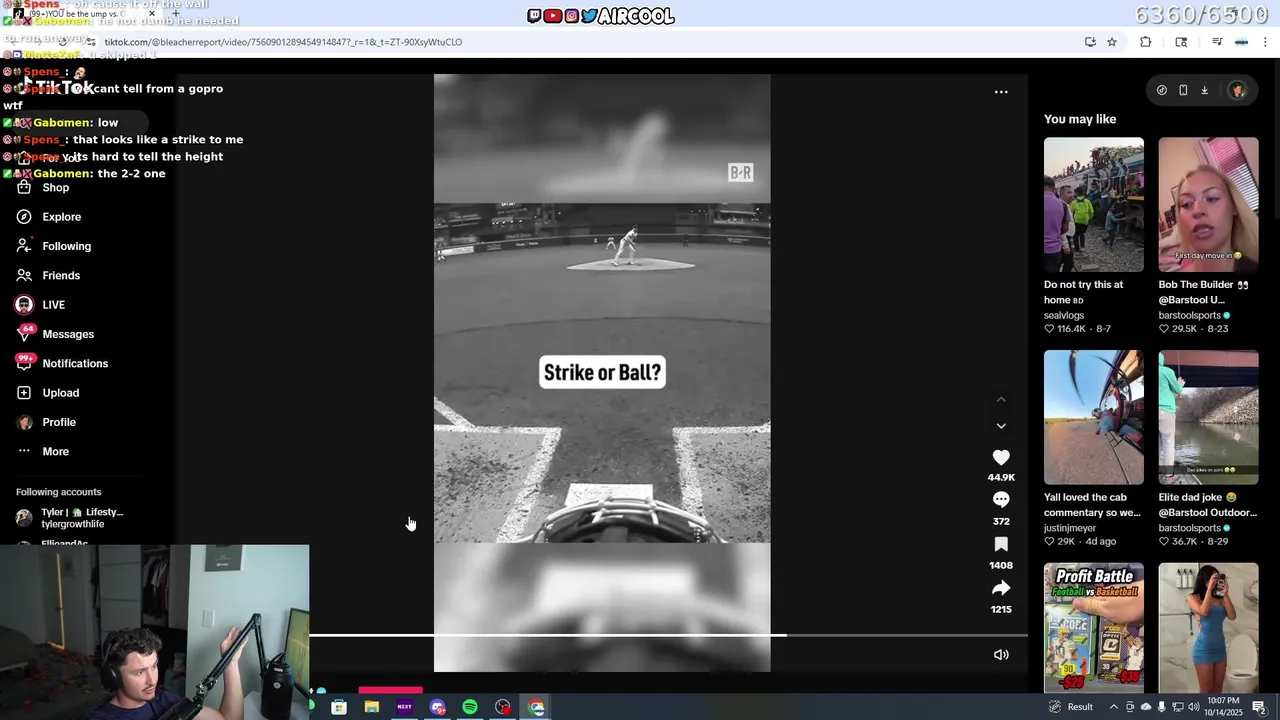
Task: Open the "Elite dad joke" video thumbnail
Action: [1208, 417]
